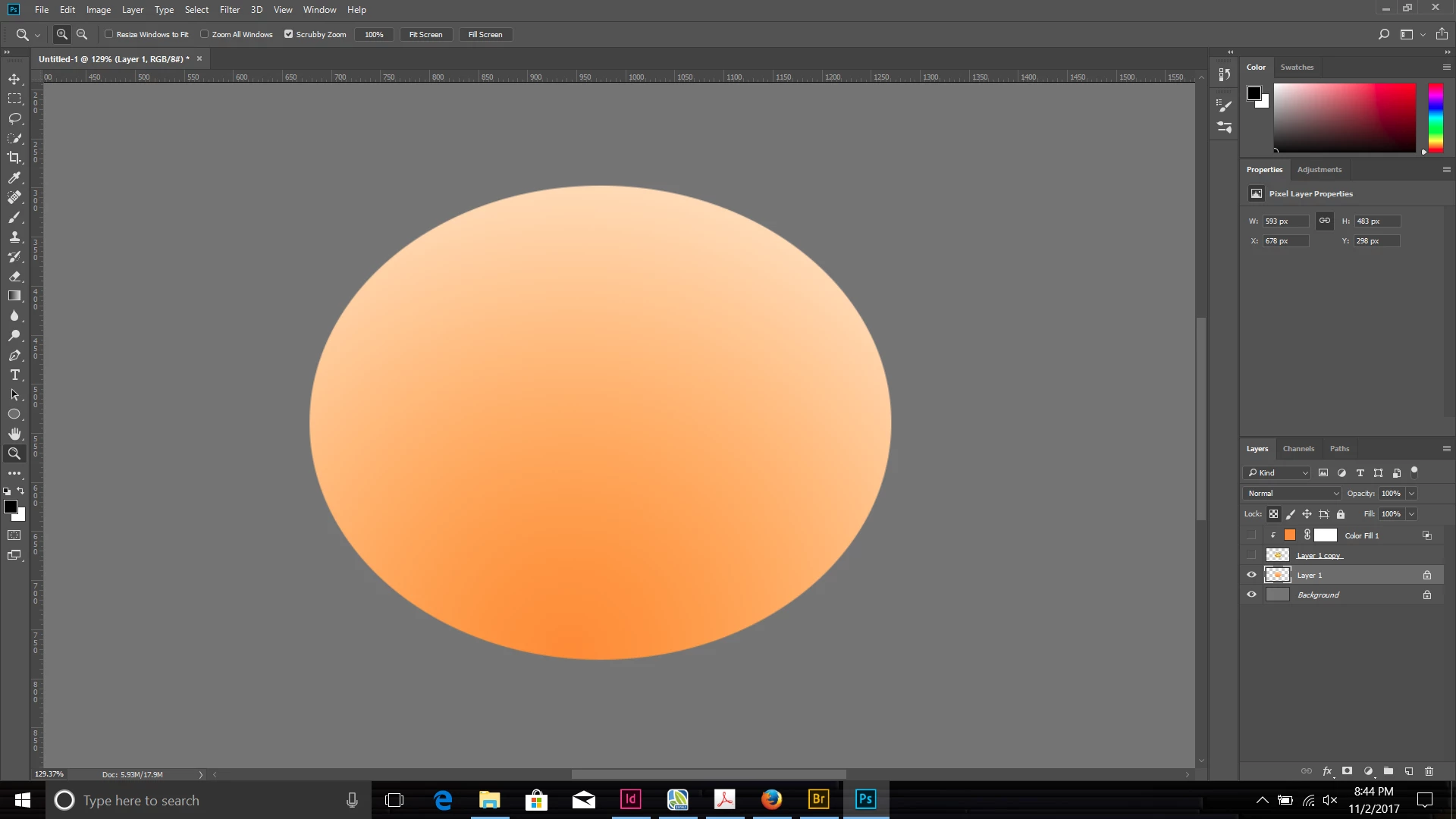Select the Horizontal Type tool

pos(14,375)
